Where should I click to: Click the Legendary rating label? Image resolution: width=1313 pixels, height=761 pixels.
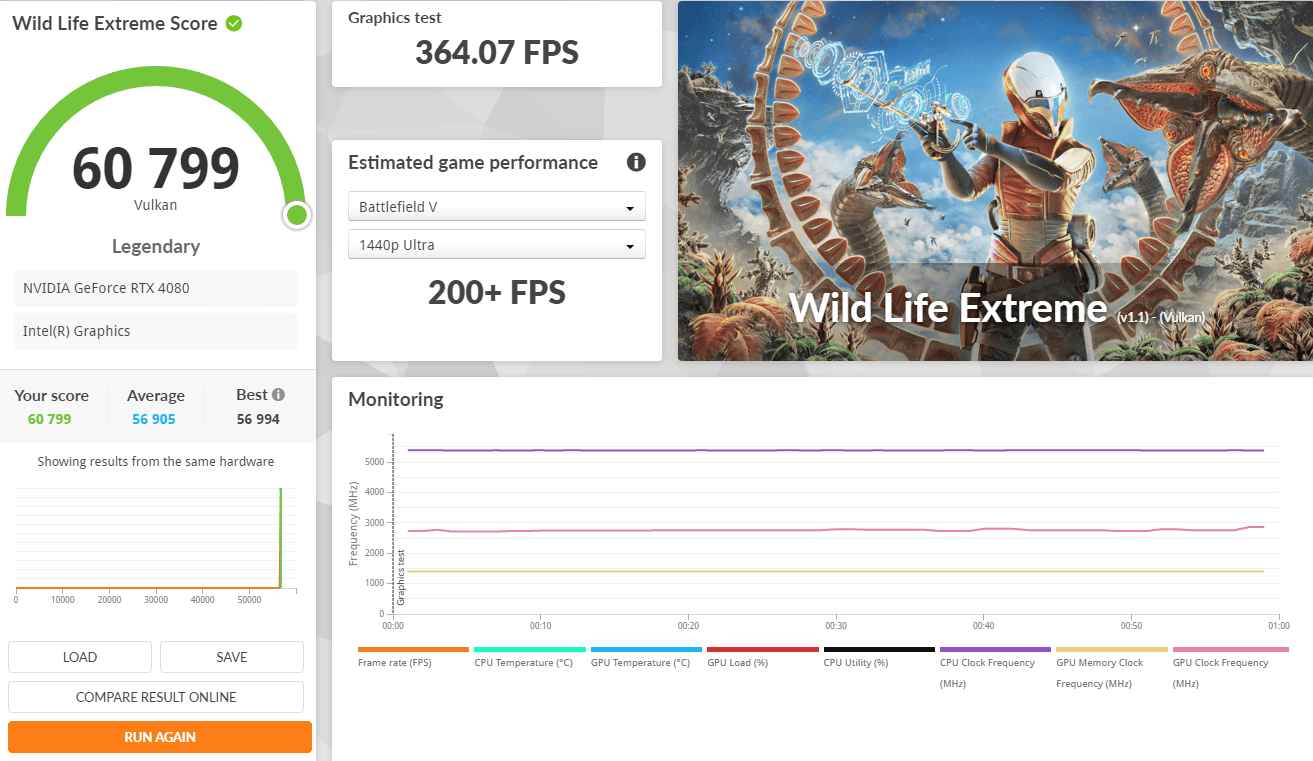click(x=156, y=246)
